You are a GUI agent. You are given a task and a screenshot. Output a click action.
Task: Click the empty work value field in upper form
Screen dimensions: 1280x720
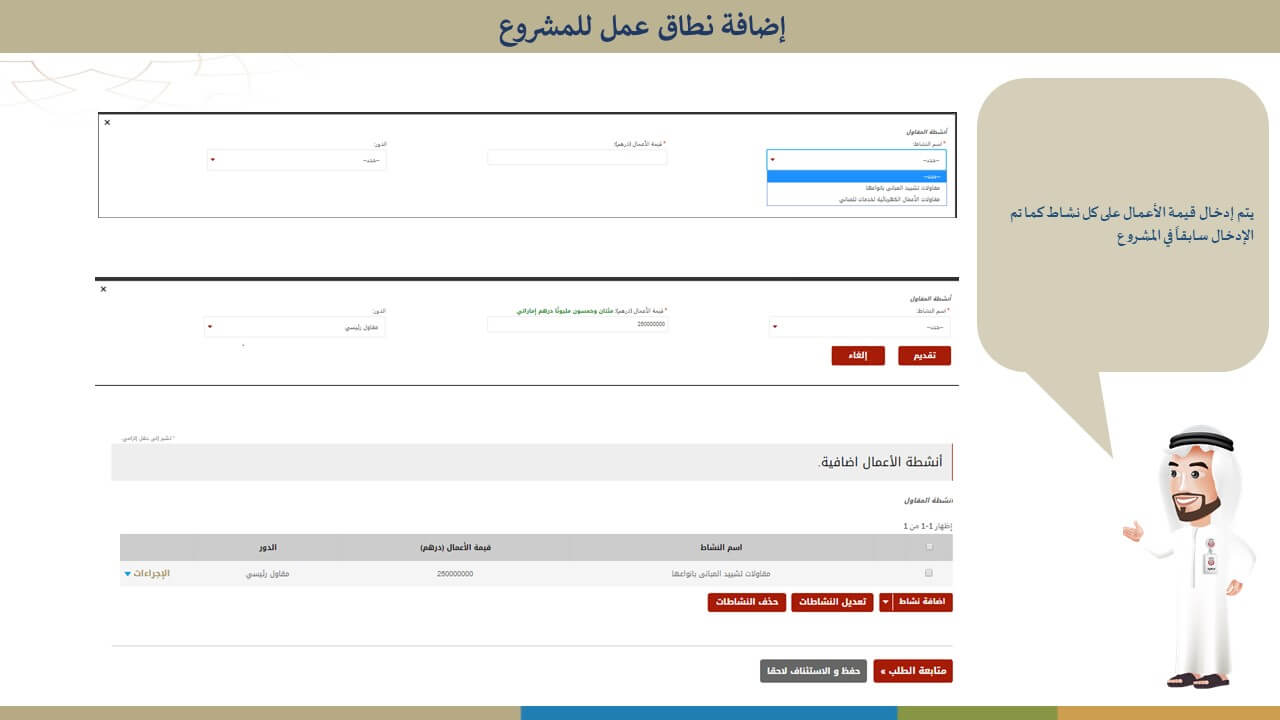pyautogui.click(x=577, y=158)
